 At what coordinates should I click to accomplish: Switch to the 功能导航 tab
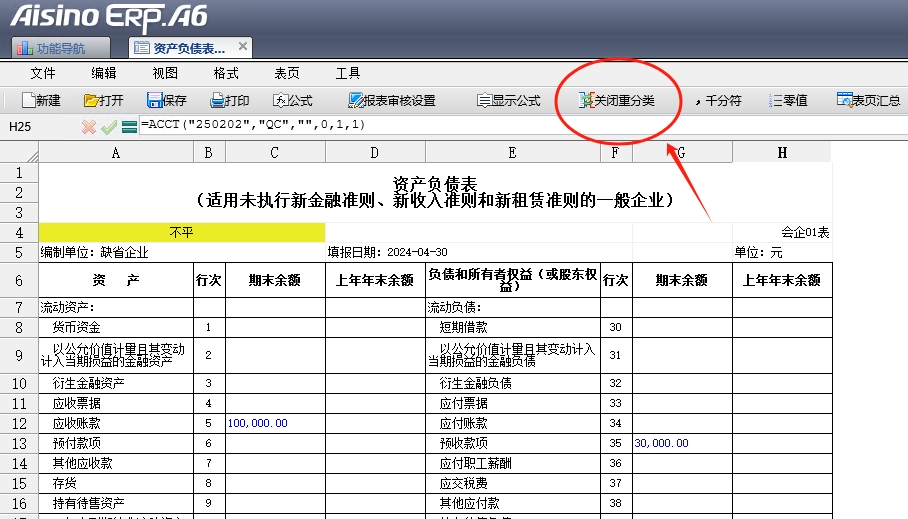[x=60, y=48]
